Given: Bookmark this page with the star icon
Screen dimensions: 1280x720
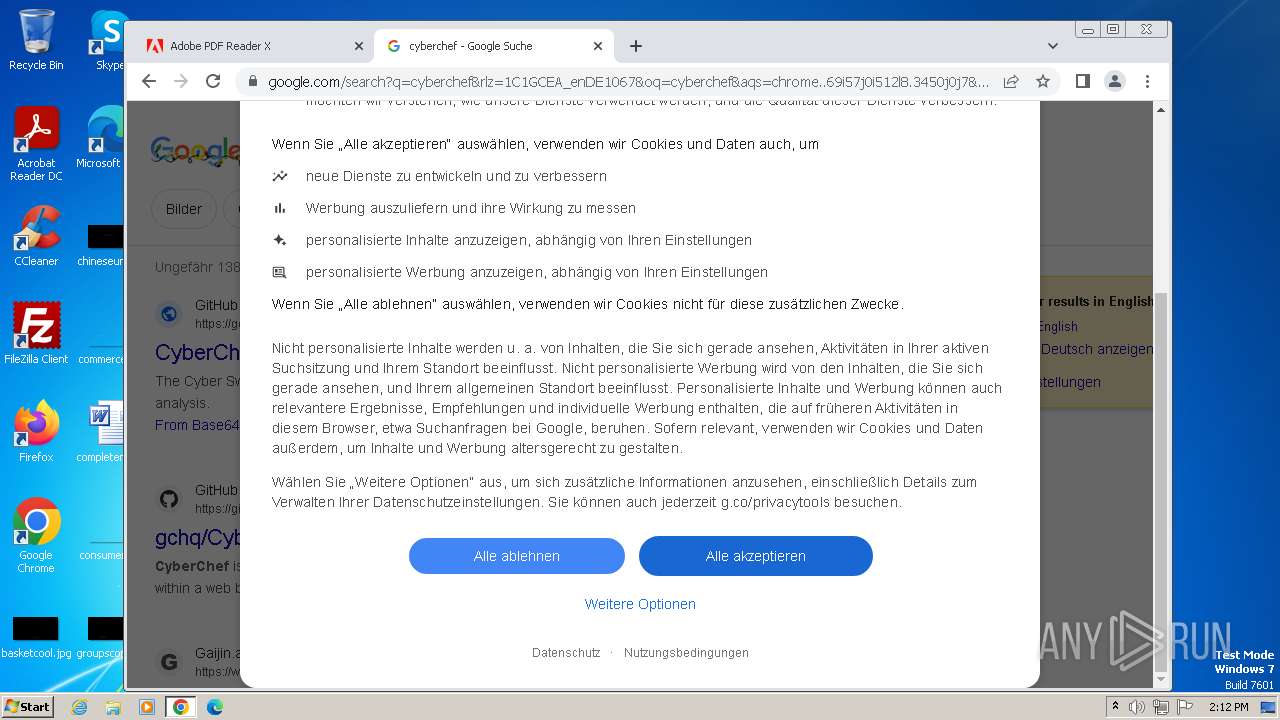Looking at the screenshot, I should click(1043, 81).
